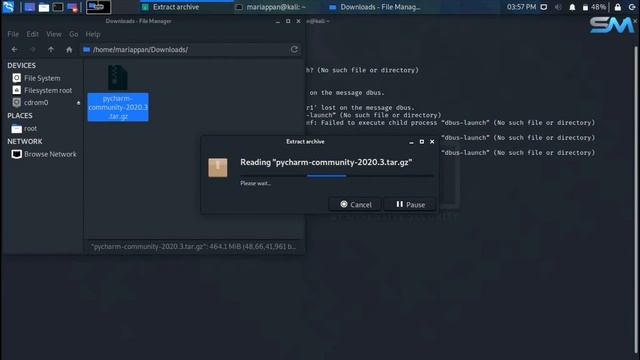Open Edit menu in File Manager
The image size is (640, 360).
[33, 34]
